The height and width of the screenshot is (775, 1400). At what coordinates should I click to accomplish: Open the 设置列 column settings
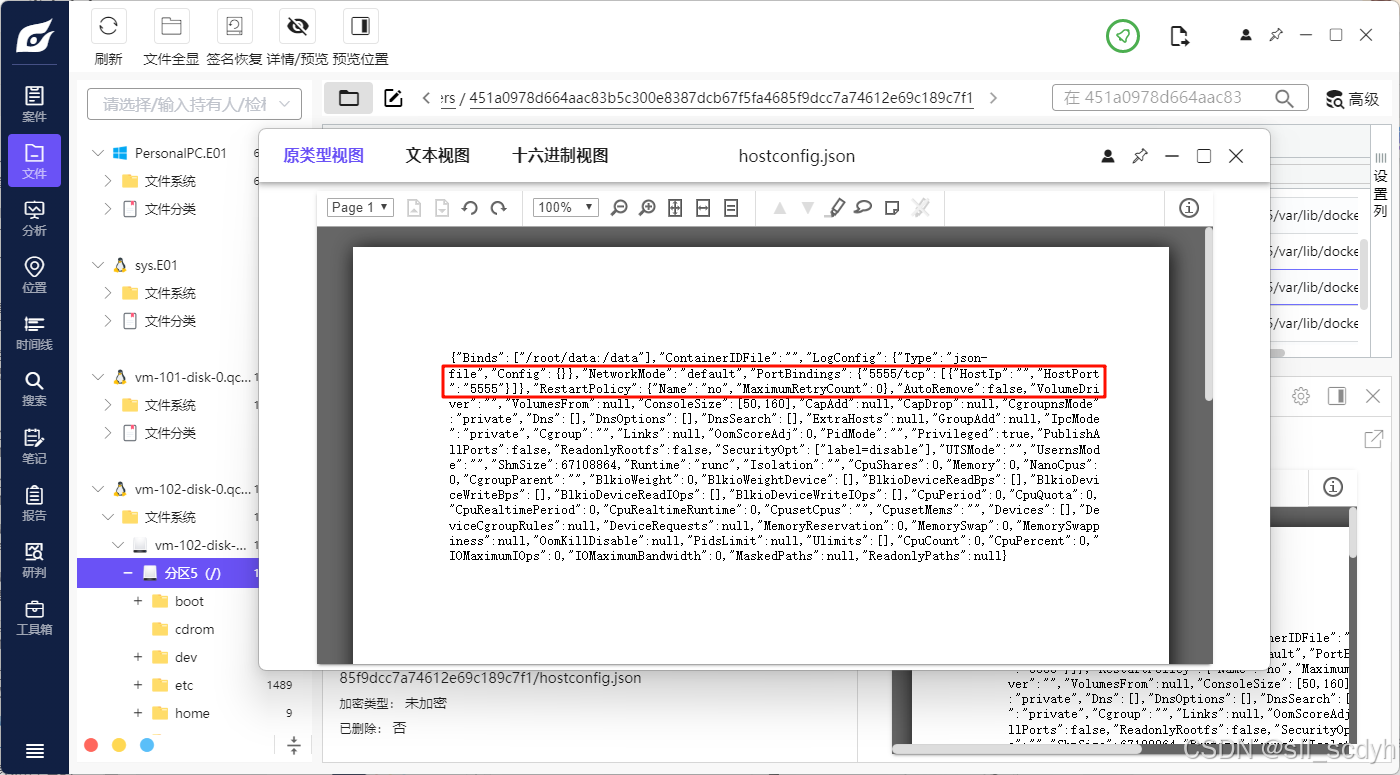1380,185
